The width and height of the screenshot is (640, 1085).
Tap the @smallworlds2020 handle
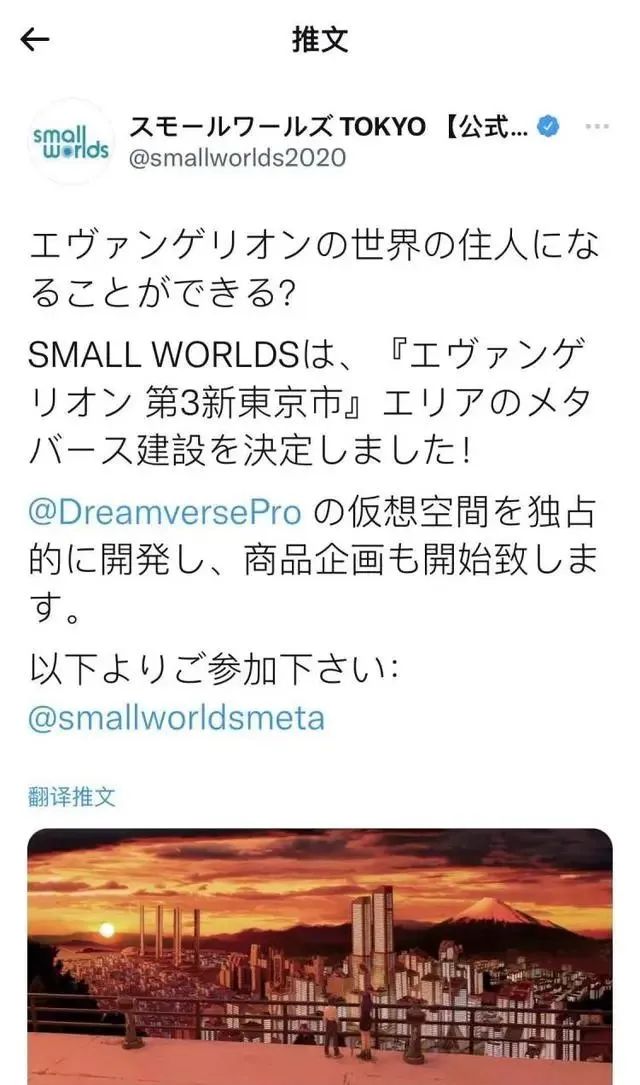(x=237, y=158)
